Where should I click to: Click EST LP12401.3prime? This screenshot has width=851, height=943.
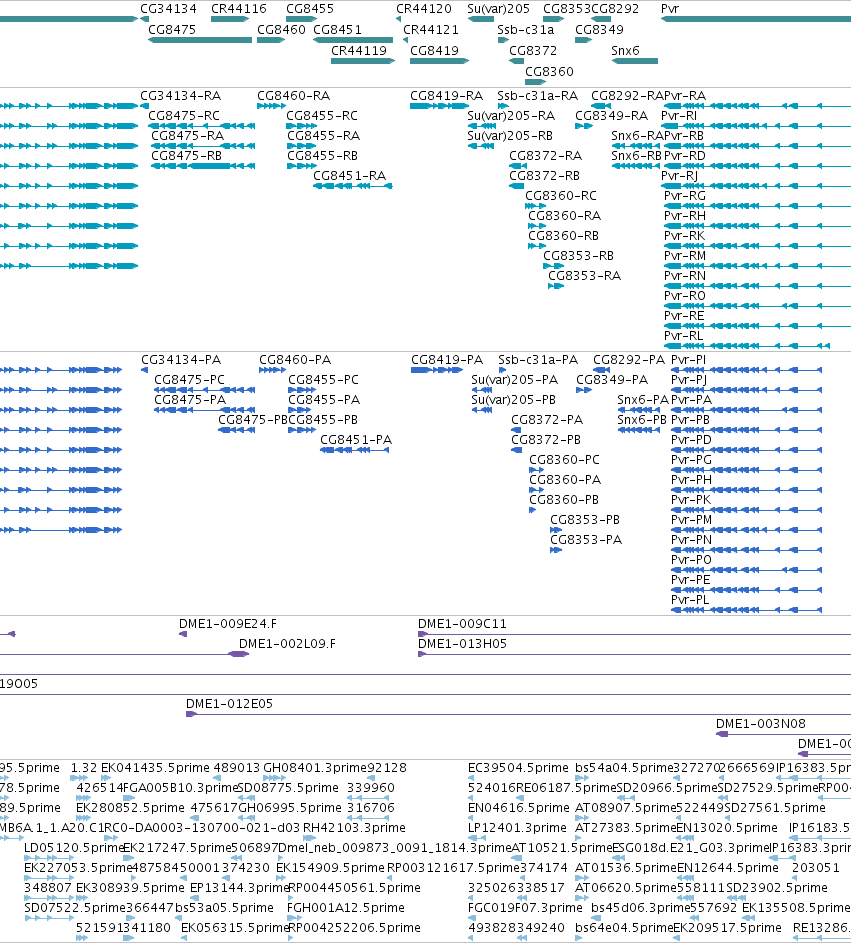(x=517, y=828)
